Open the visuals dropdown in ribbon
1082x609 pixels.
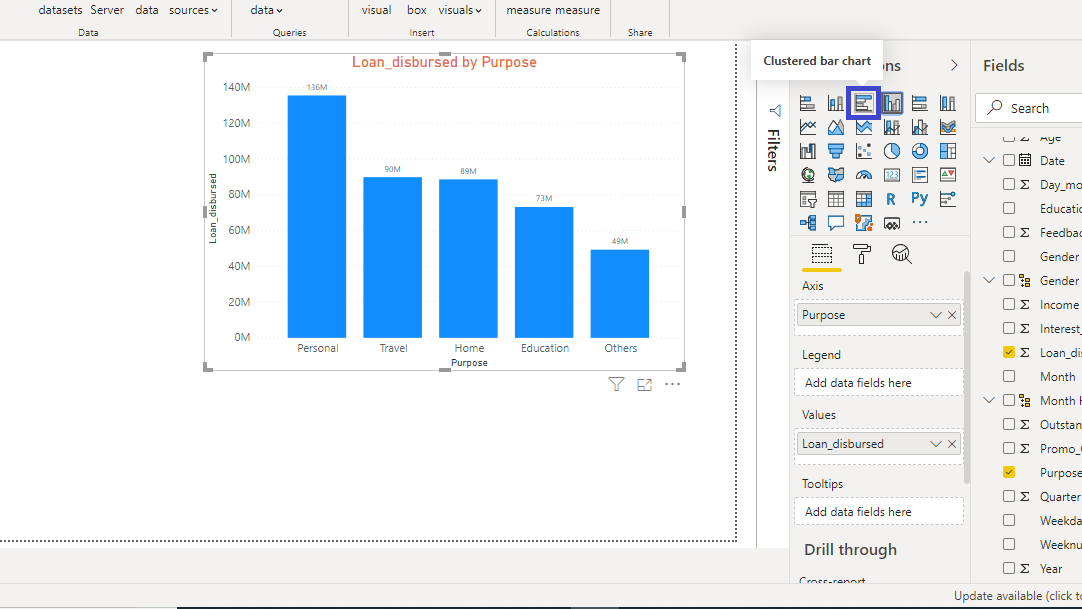[460, 10]
